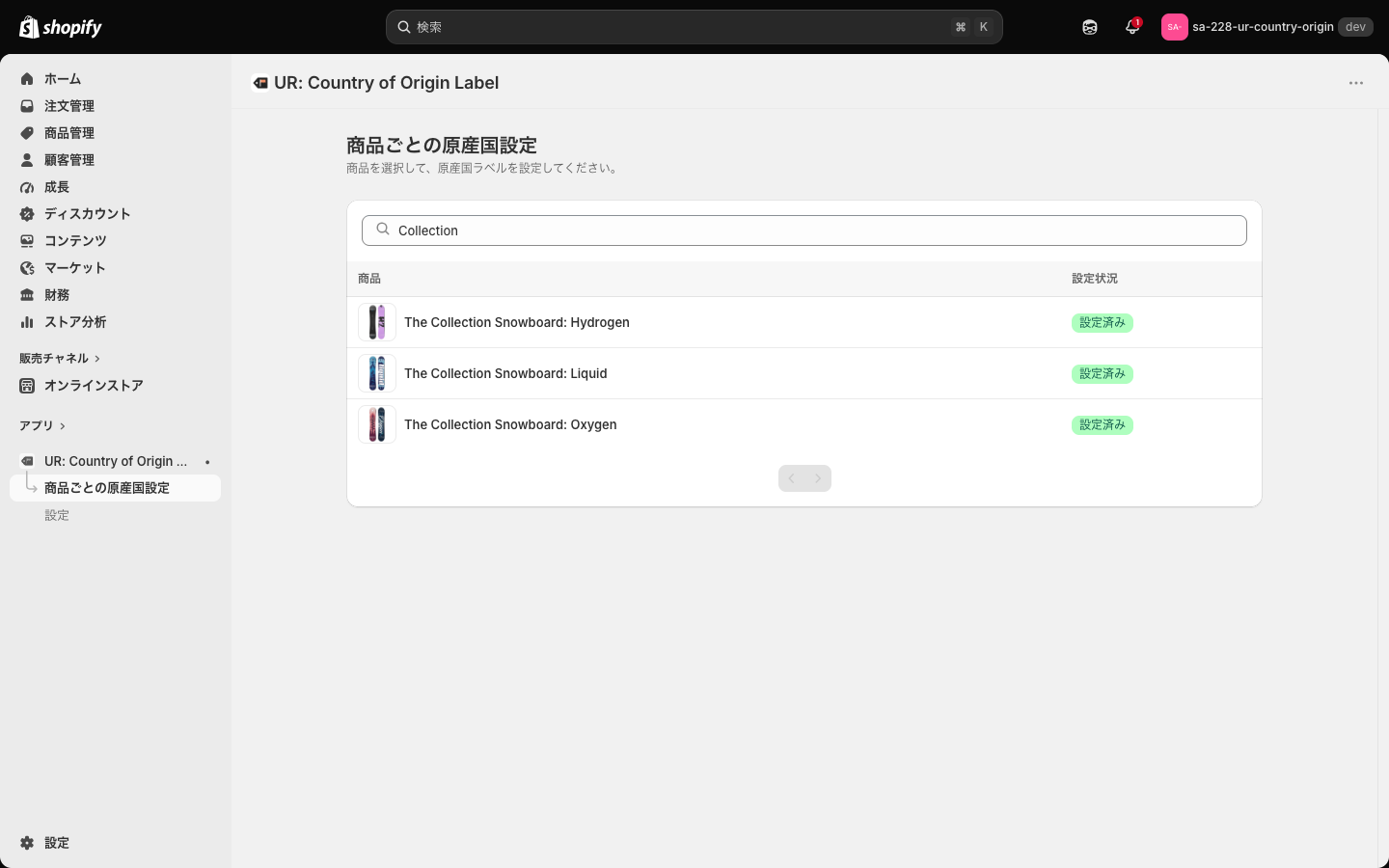This screenshot has width=1389, height=868.
Task: Open the three-dot more actions menu
Action: tap(1356, 83)
